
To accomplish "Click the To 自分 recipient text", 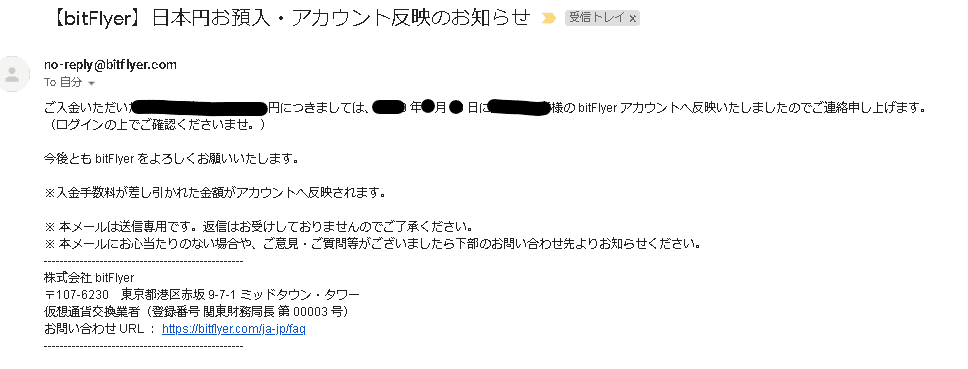I will 62,82.
